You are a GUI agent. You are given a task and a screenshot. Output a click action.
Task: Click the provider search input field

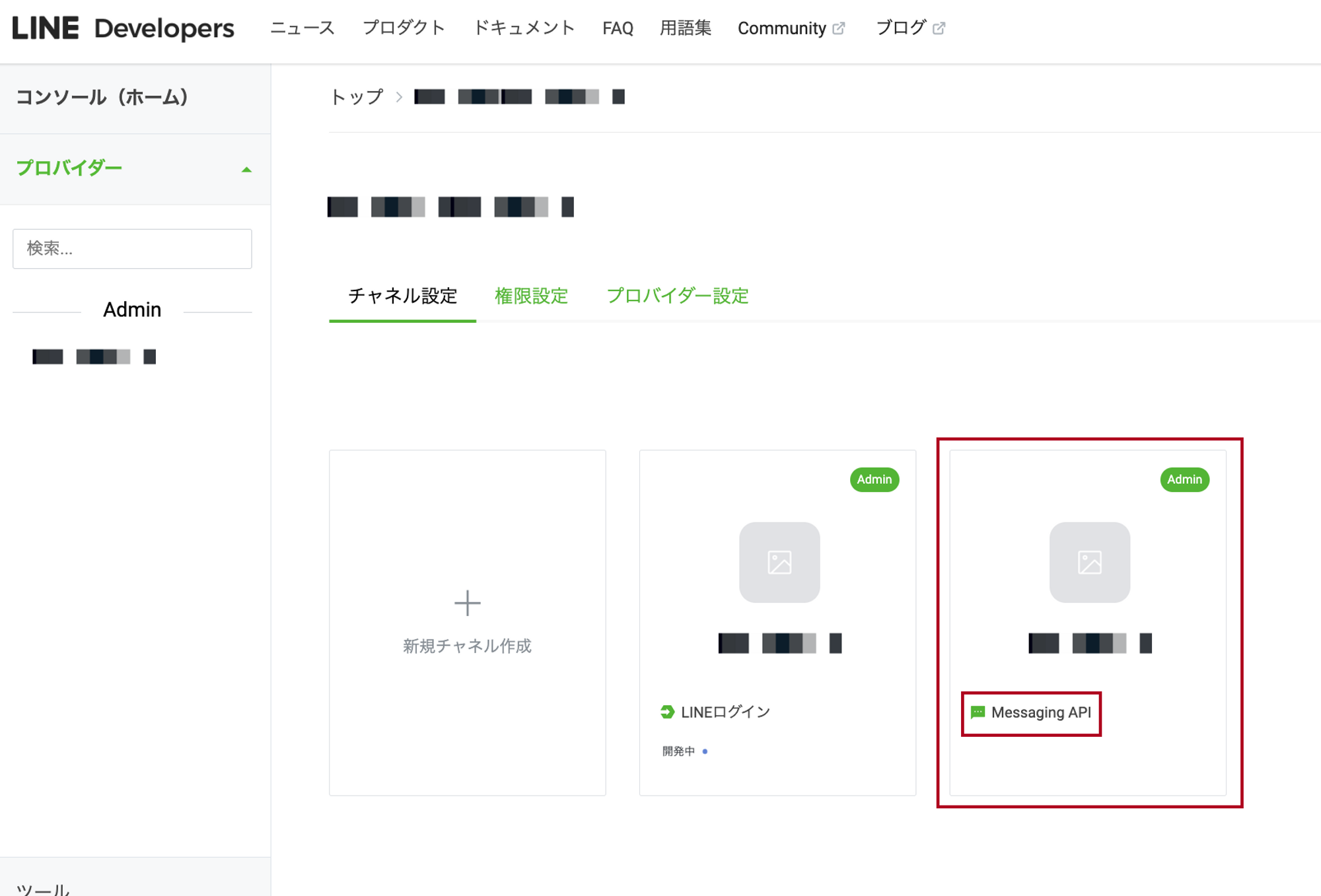132,249
